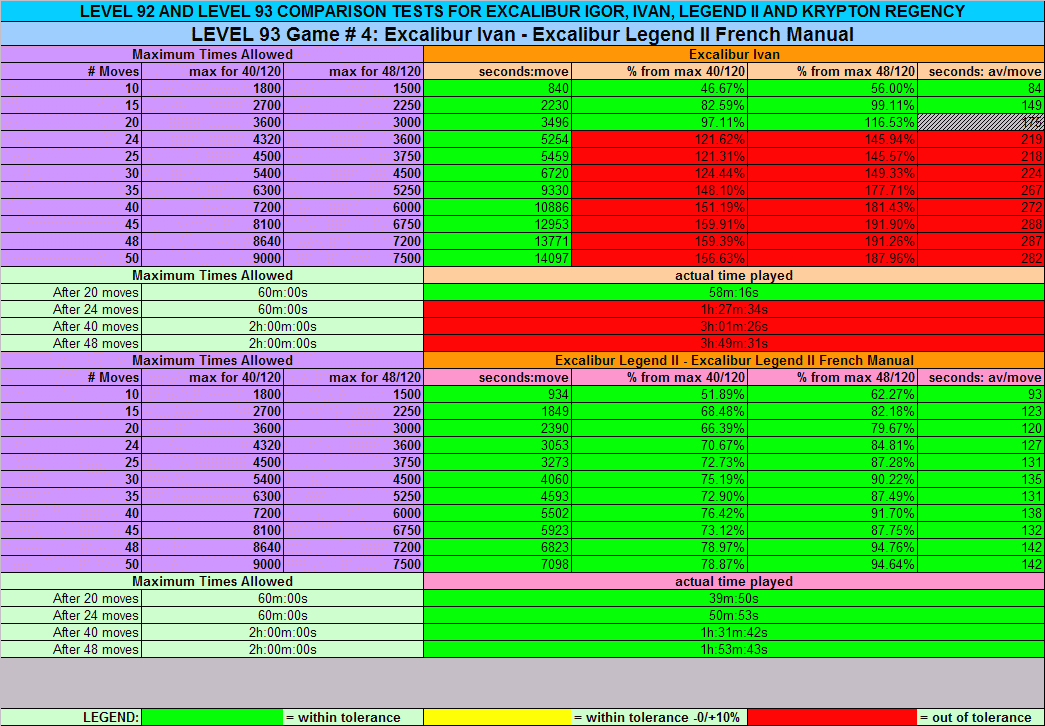Select the top banner 'LEVEL 92 AND LEVEL 93 COMPARISON TESTS'
The height and width of the screenshot is (726, 1045).
pyautogui.click(x=522, y=11)
